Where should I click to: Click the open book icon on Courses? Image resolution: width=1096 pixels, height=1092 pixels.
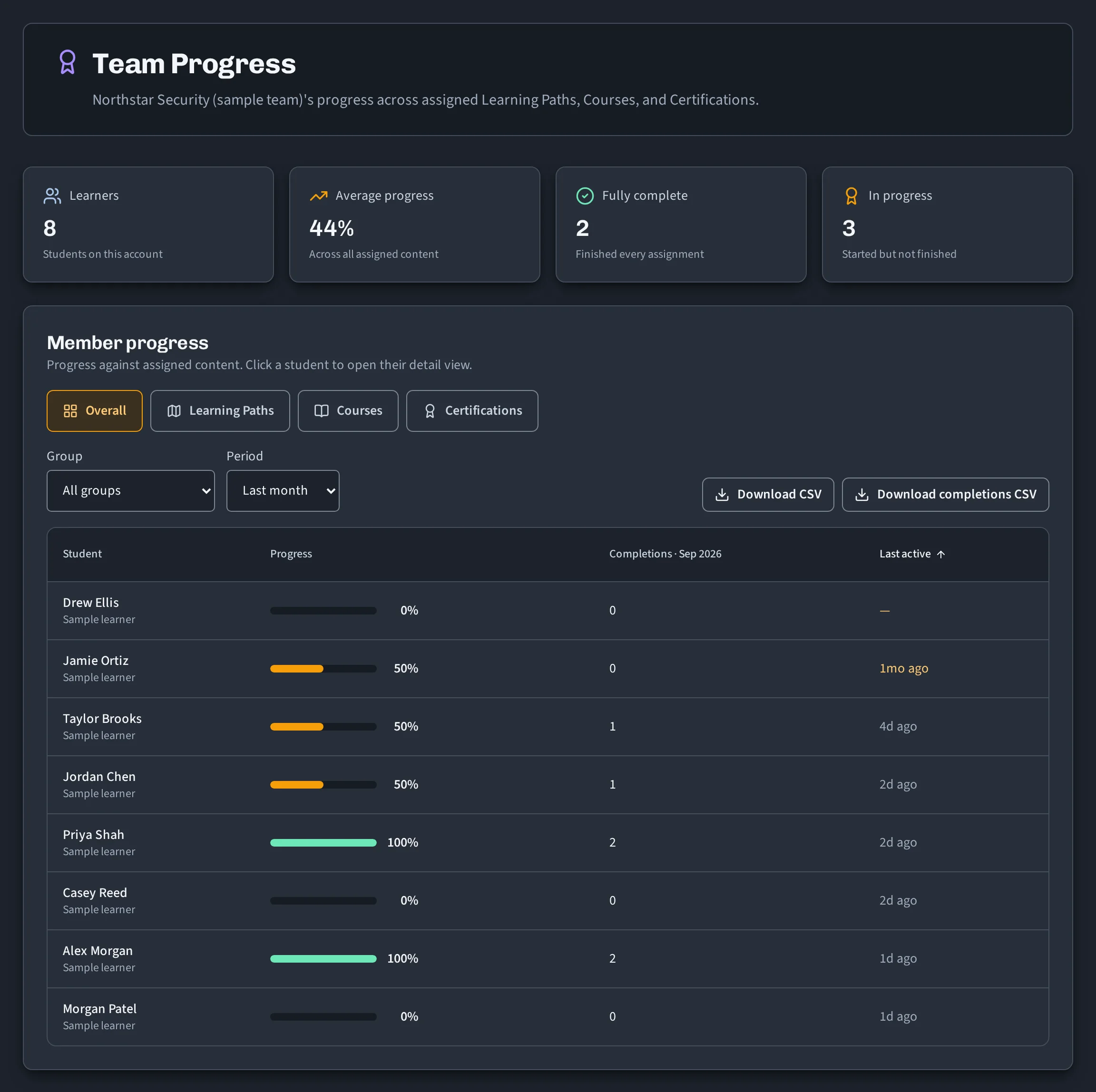(322, 411)
